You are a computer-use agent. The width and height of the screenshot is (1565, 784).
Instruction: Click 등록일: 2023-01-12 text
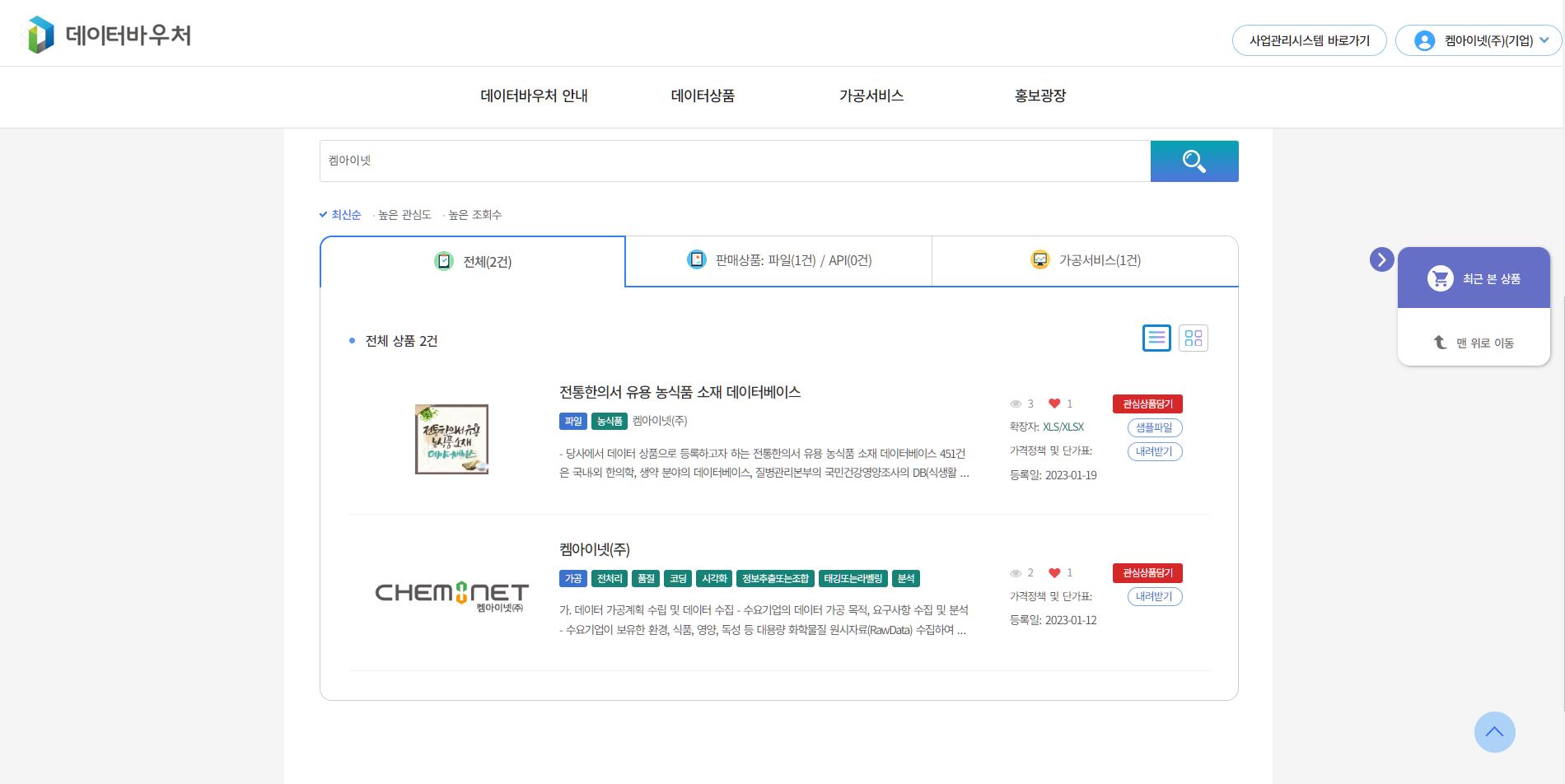(x=1053, y=620)
